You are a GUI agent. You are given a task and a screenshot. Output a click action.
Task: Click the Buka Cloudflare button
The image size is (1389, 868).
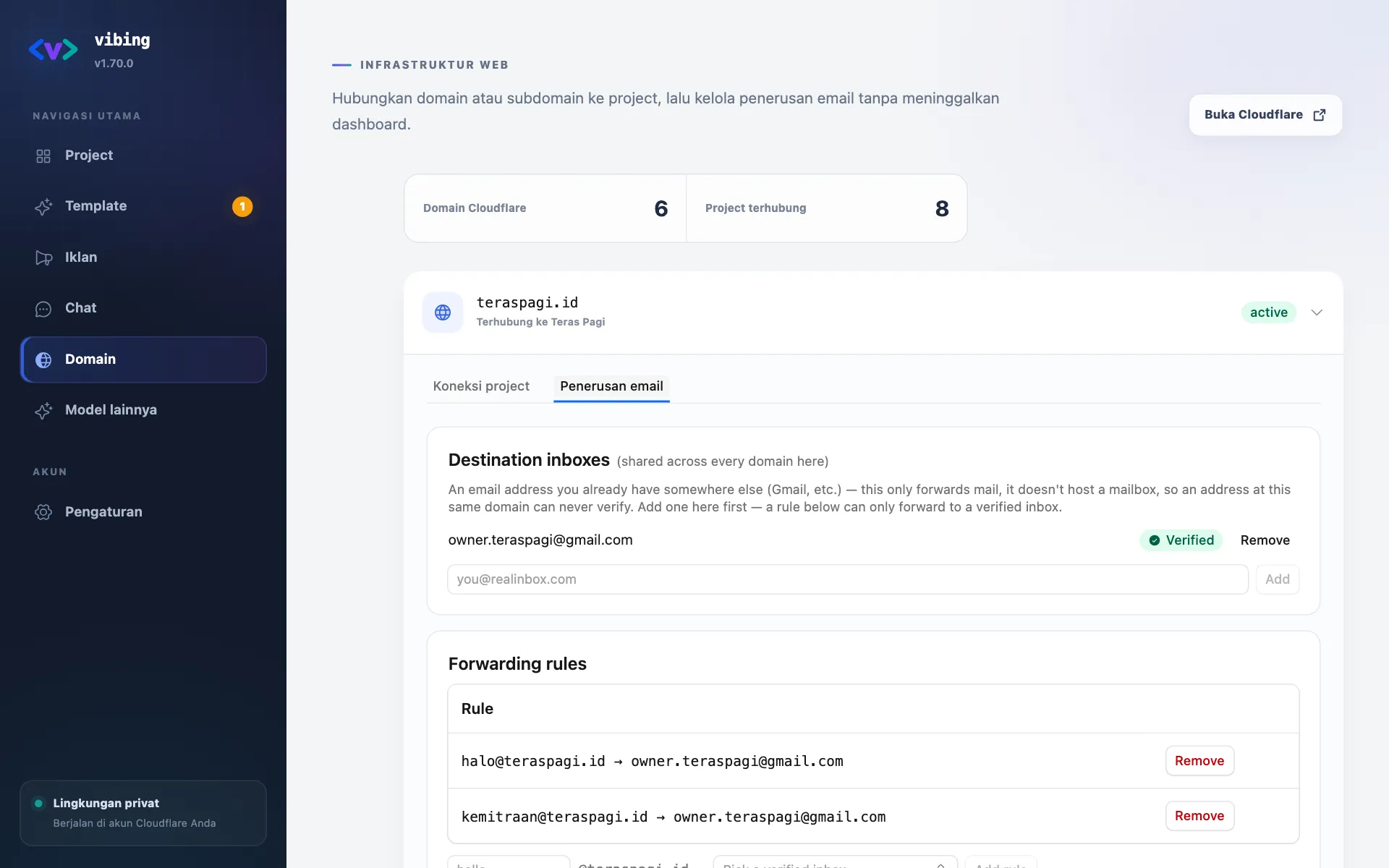(1265, 115)
